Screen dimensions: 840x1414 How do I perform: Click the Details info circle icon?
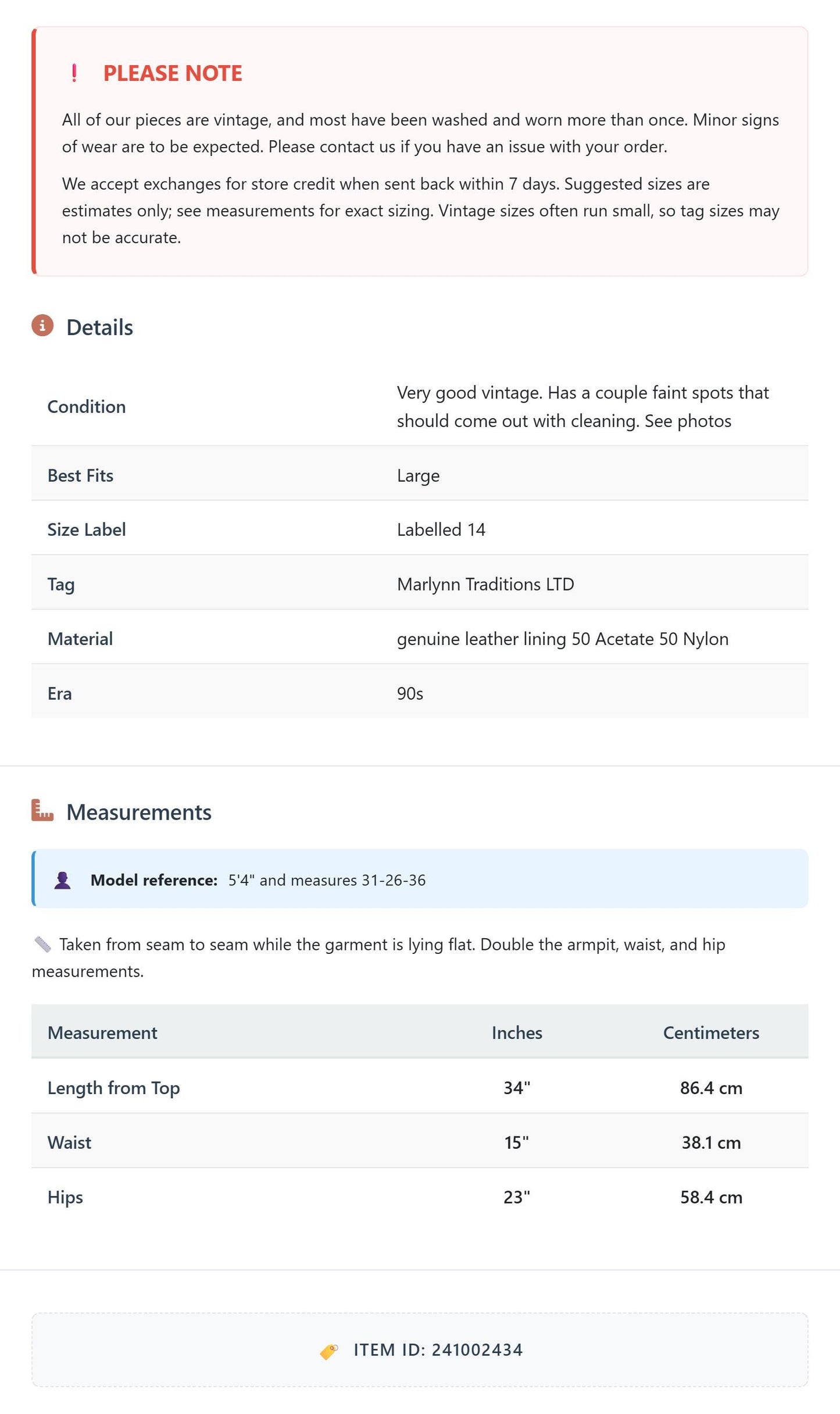pos(42,326)
